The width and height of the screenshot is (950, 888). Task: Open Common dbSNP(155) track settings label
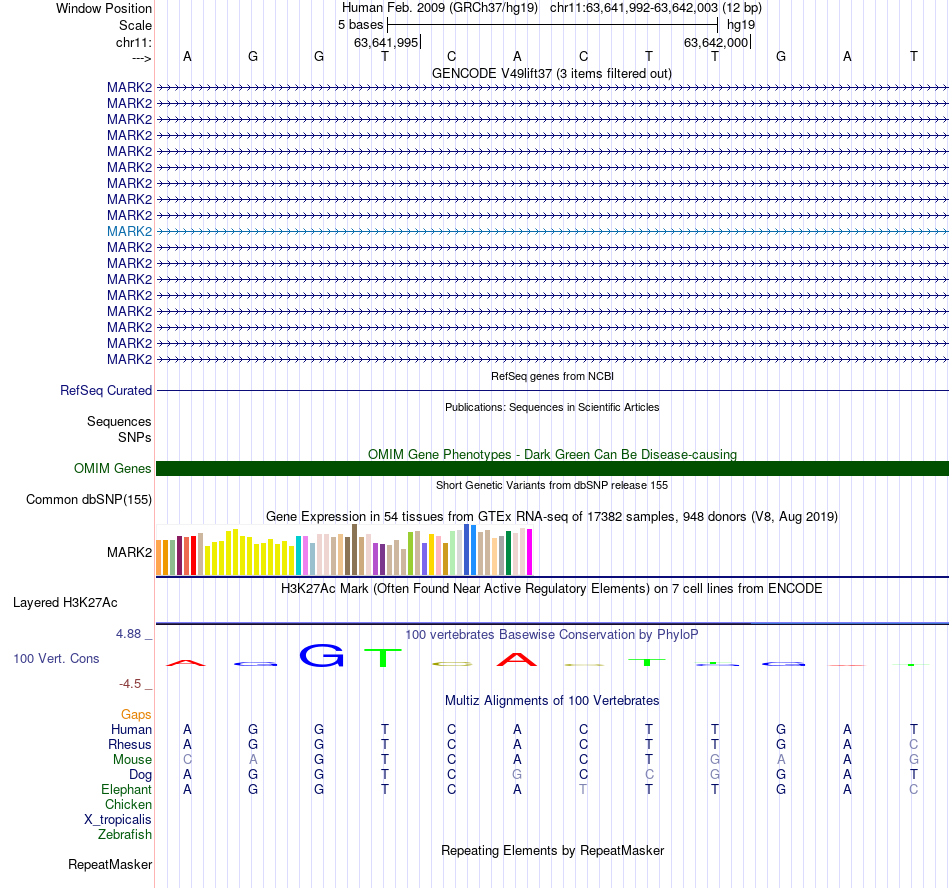tap(88, 500)
